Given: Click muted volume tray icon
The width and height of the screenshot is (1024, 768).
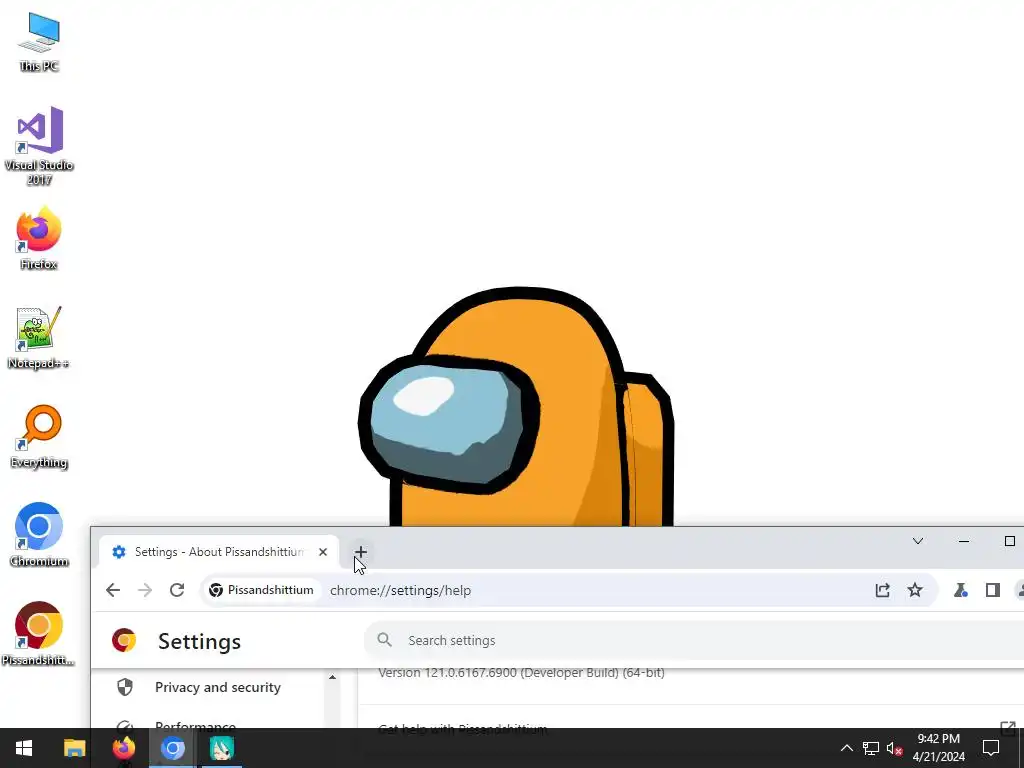Looking at the screenshot, I should click(894, 748).
